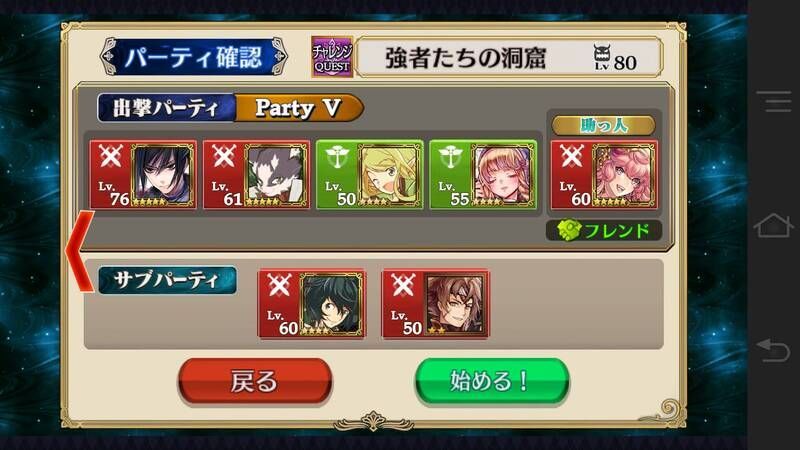The image size is (800, 450).
Task: Open the Android menu icon
Action: [x=773, y=102]
